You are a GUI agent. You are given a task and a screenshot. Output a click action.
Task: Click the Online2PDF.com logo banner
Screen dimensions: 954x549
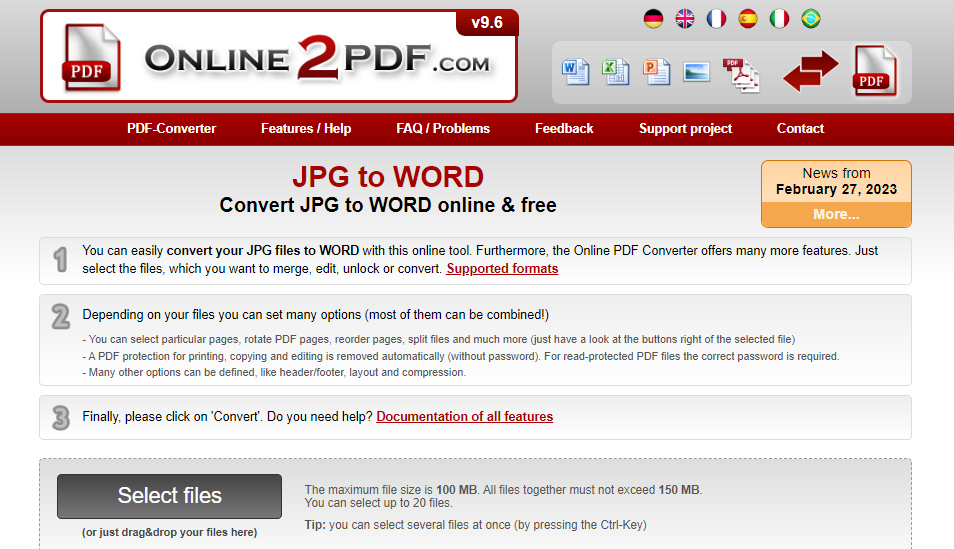coord(279,56)
